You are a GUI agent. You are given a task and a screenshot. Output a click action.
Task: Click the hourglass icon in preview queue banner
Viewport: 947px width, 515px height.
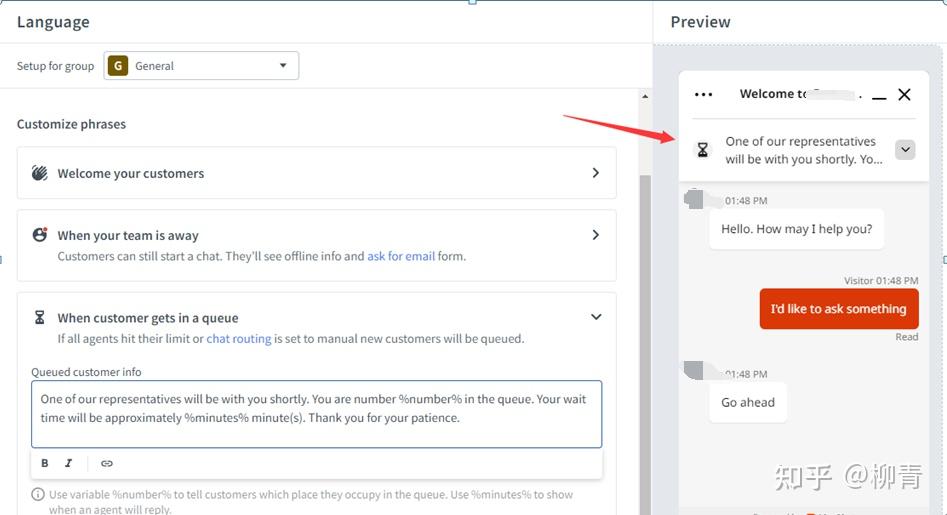(x=702, y=150)
